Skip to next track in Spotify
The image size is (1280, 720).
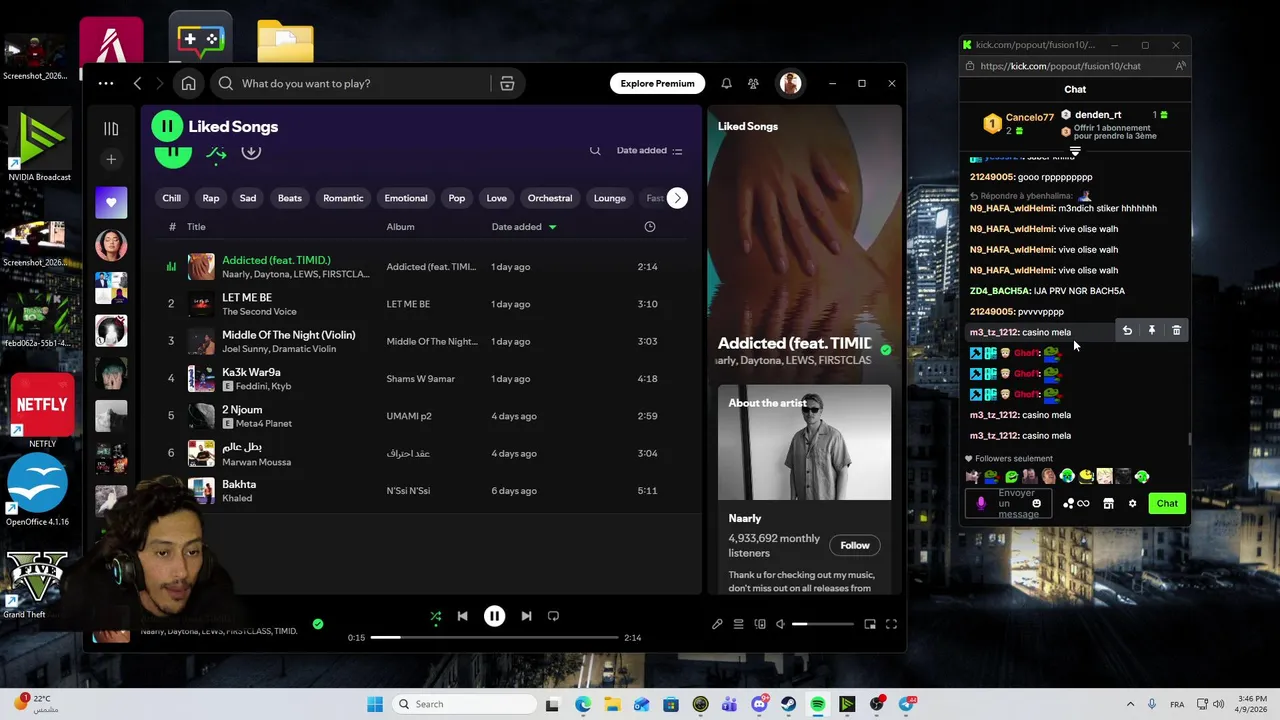(x=526, y=616)
